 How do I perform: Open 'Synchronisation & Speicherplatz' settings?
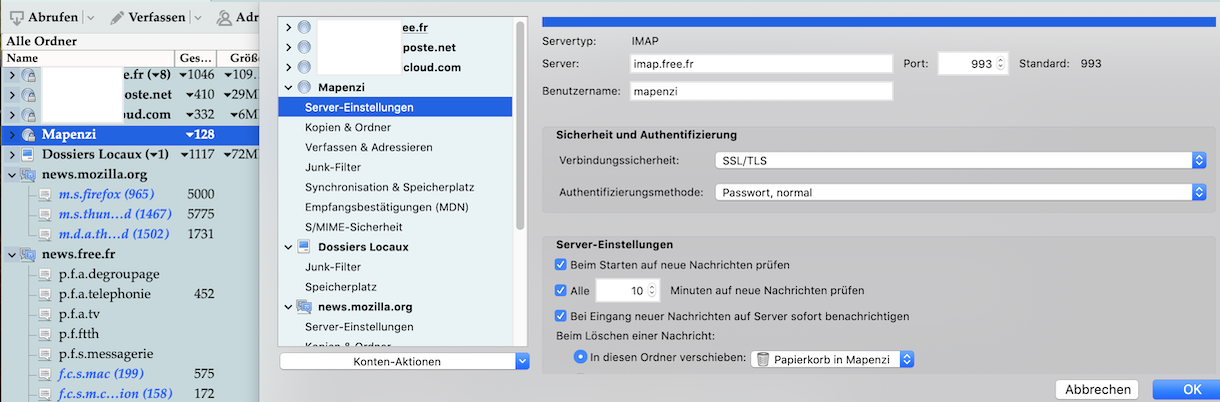[389, 187]
